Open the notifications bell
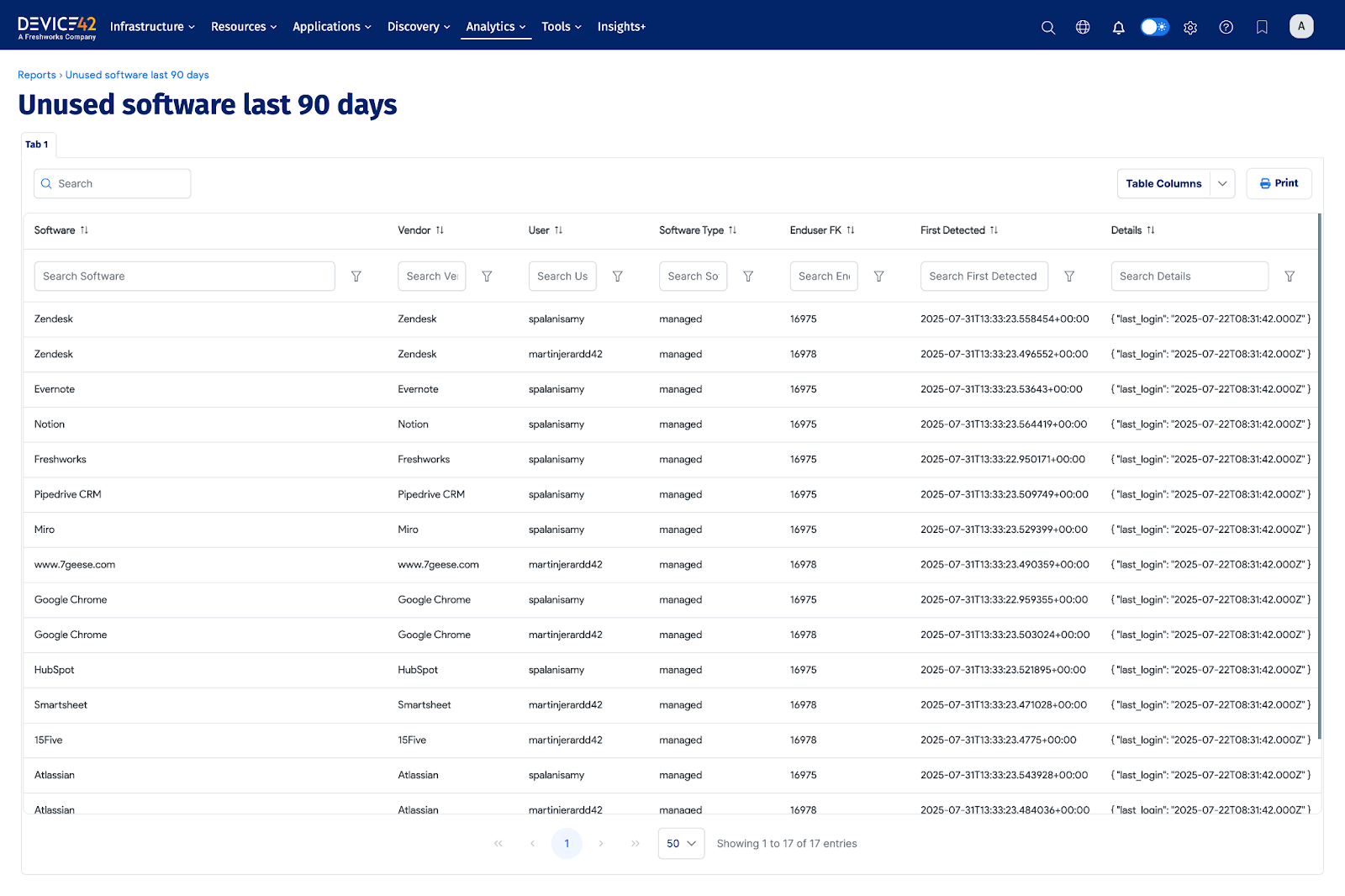Viewport: 1345px width, 896px height. [x=1118, y=27]
